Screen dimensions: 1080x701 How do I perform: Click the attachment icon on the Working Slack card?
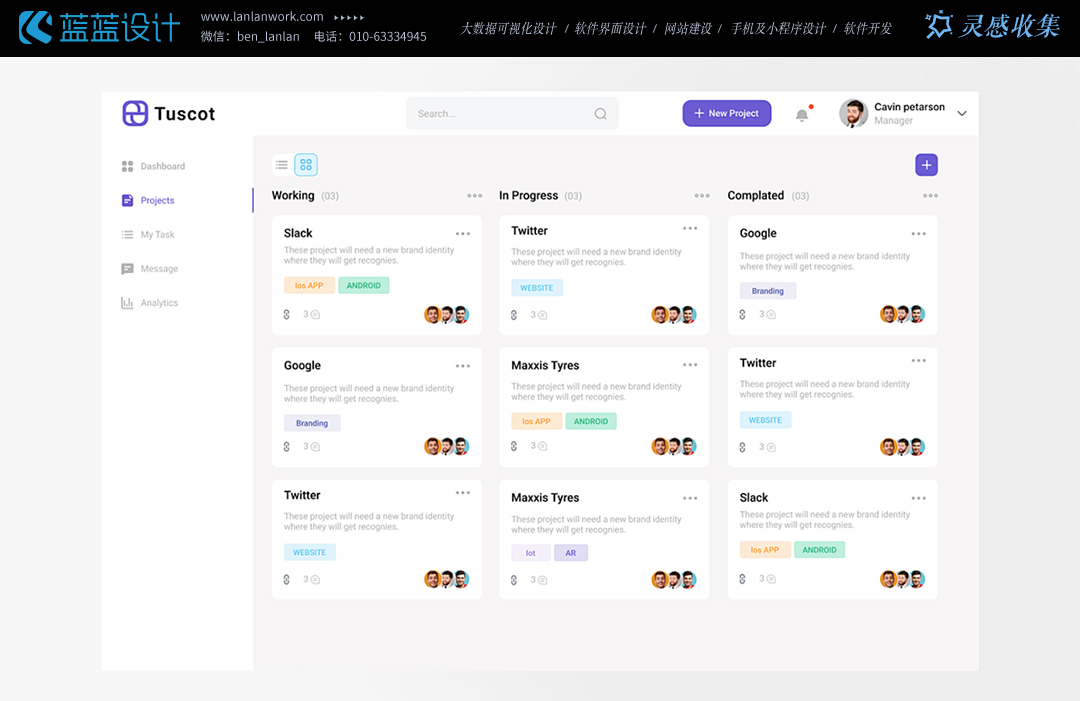[x=287, y=314]
